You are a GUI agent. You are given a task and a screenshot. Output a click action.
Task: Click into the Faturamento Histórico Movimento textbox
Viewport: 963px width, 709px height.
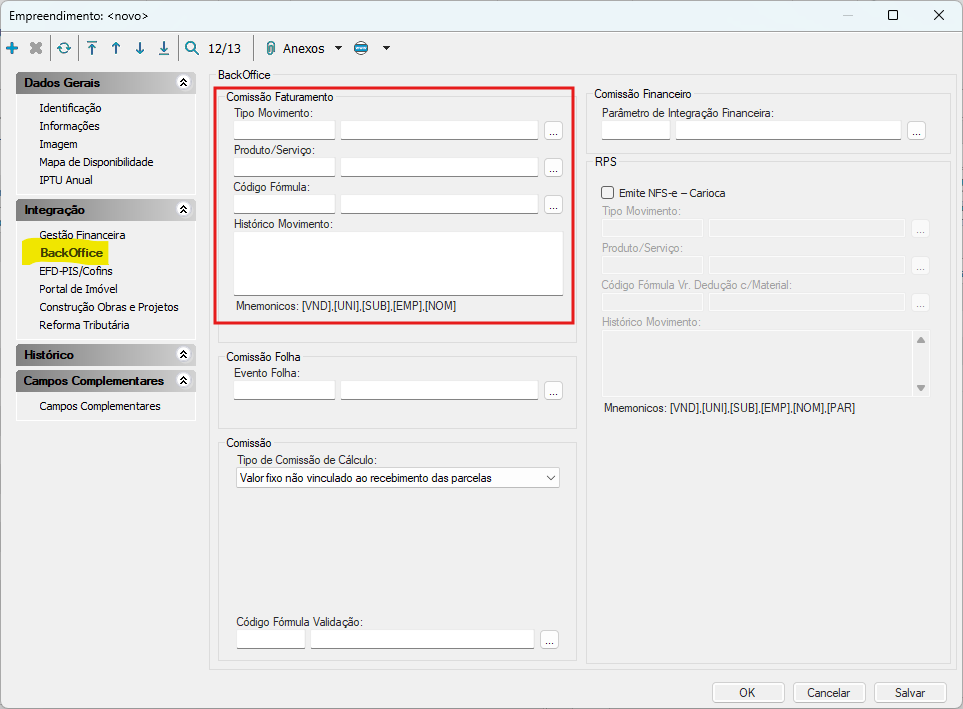point(398,263)
